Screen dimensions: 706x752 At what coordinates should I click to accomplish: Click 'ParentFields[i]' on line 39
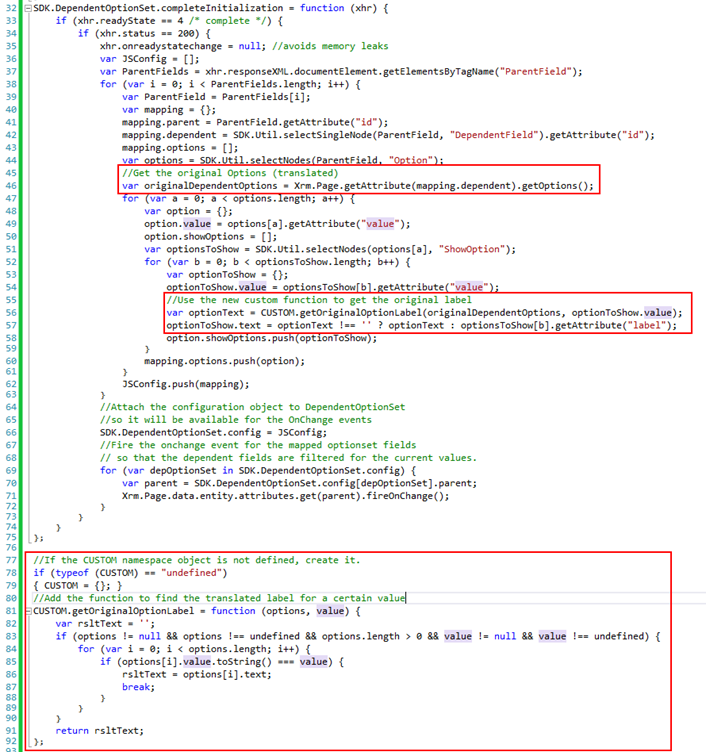coord(266,97)
